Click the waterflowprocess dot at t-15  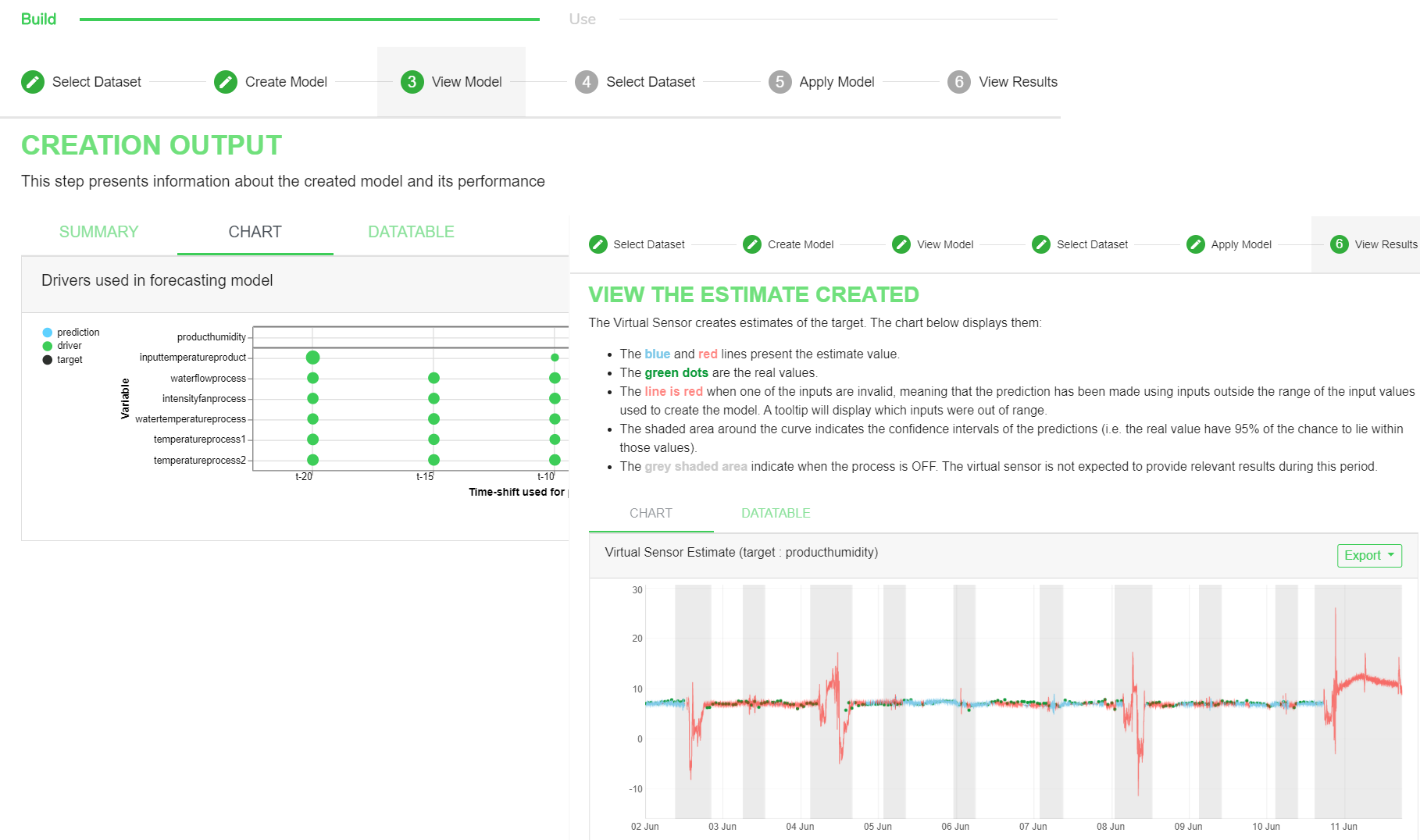[x=433, y=378]
